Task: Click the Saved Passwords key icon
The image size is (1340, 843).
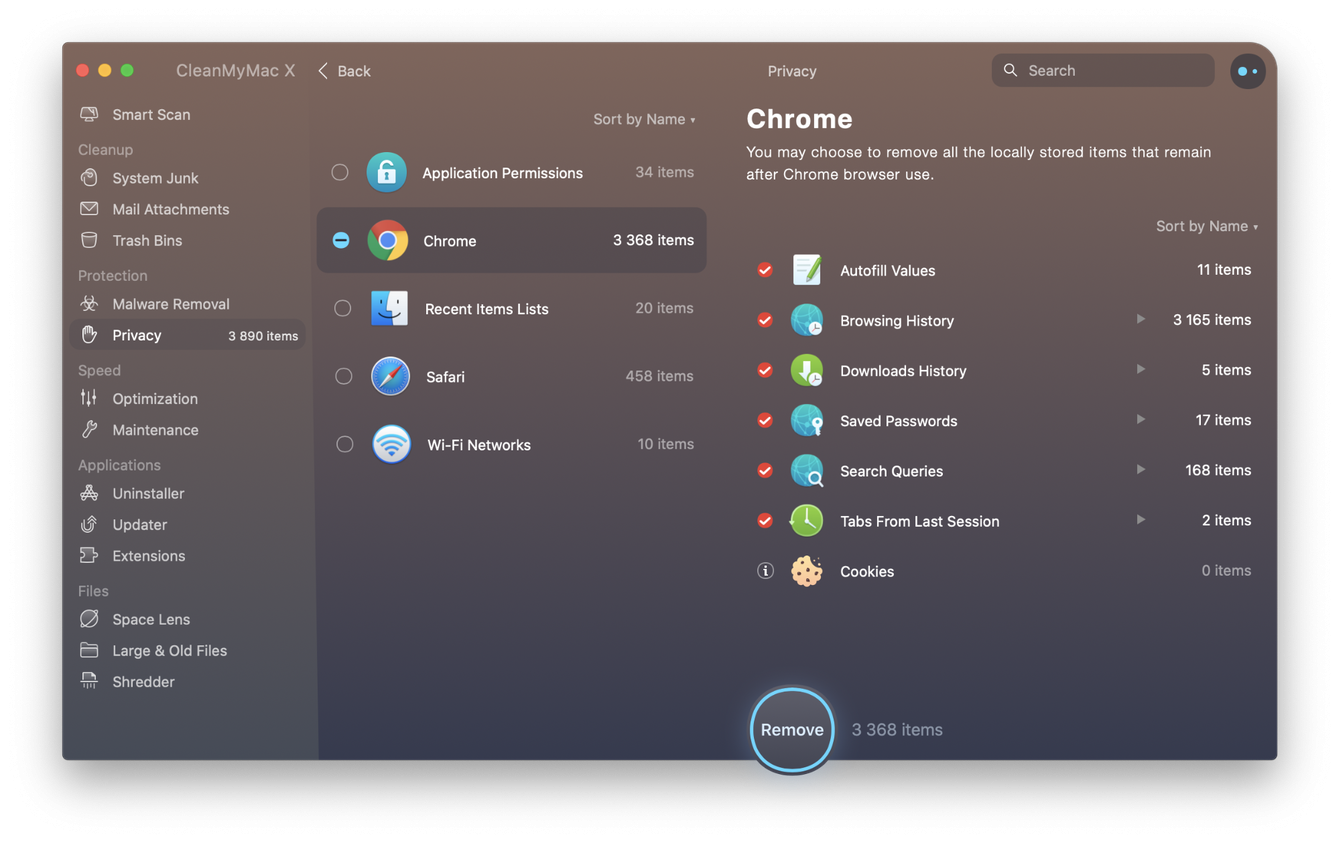Action: coord(807,420)
